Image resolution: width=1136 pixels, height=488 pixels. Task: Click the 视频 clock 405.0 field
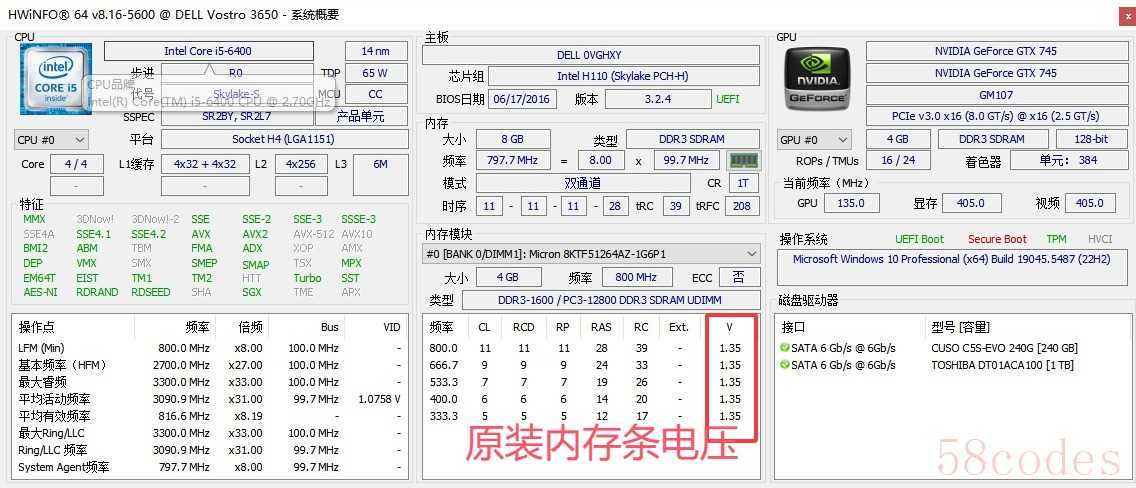(x=1090, y=203)
